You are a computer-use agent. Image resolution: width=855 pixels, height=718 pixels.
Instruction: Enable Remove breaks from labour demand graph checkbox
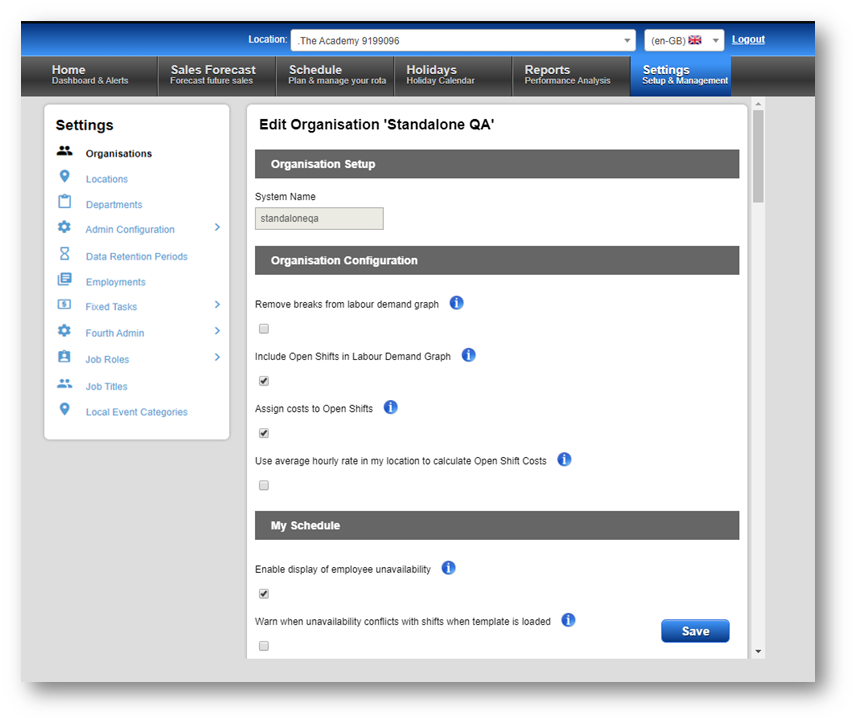tap(264, 329)
